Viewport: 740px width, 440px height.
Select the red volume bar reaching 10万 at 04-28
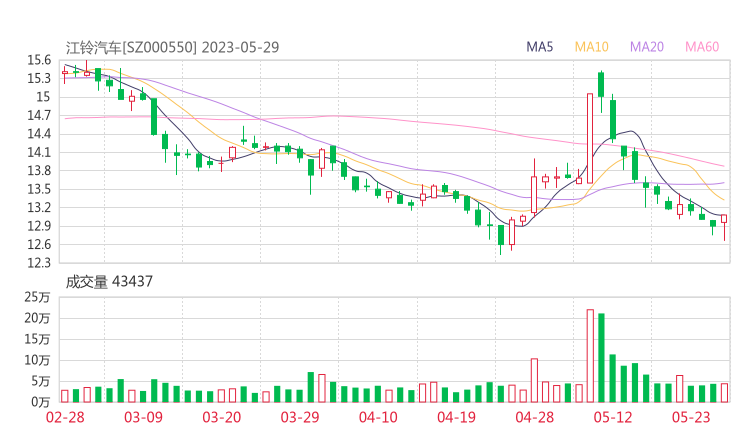(534, 381)
